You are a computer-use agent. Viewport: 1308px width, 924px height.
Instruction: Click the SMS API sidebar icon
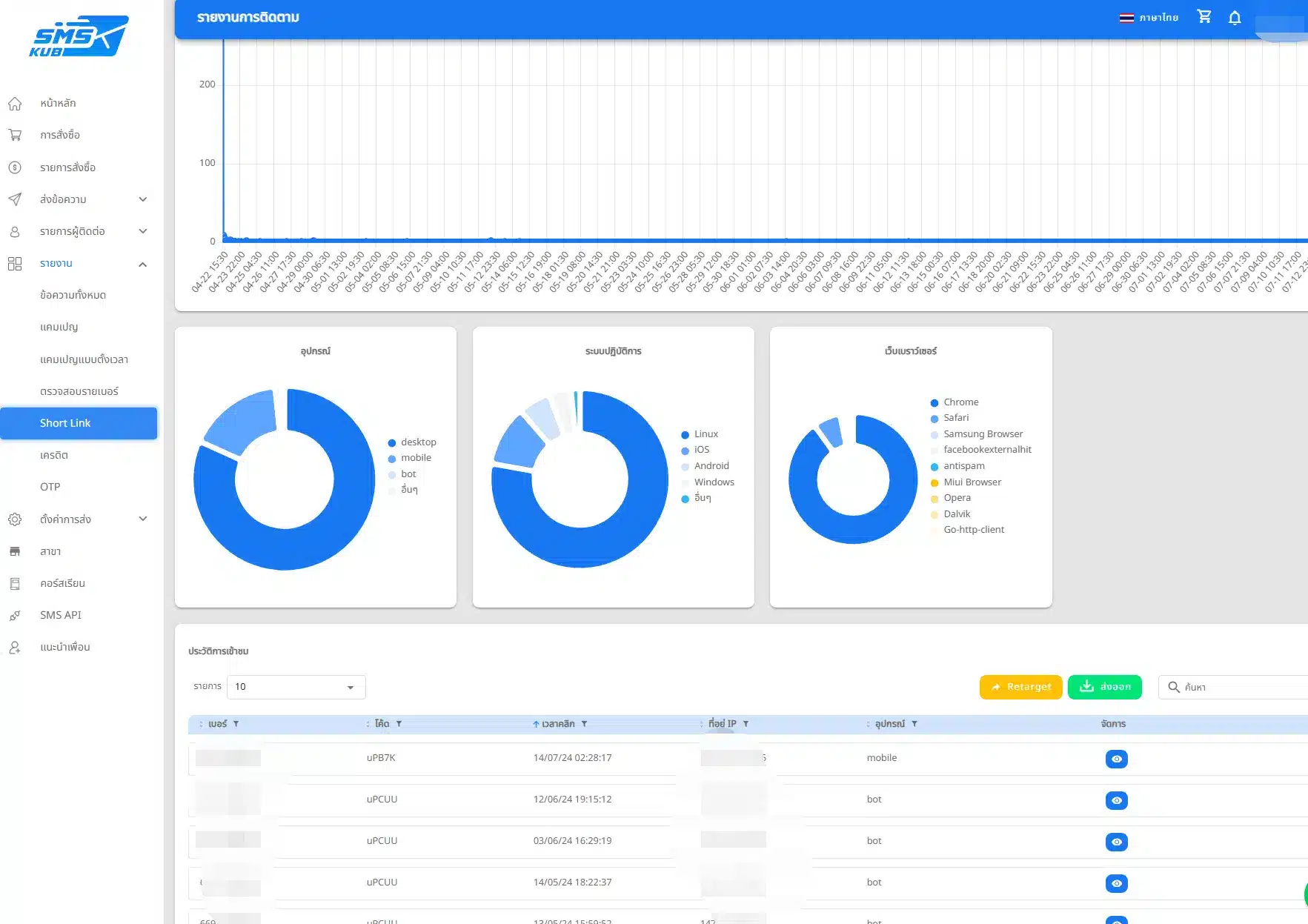click(15, 616)
